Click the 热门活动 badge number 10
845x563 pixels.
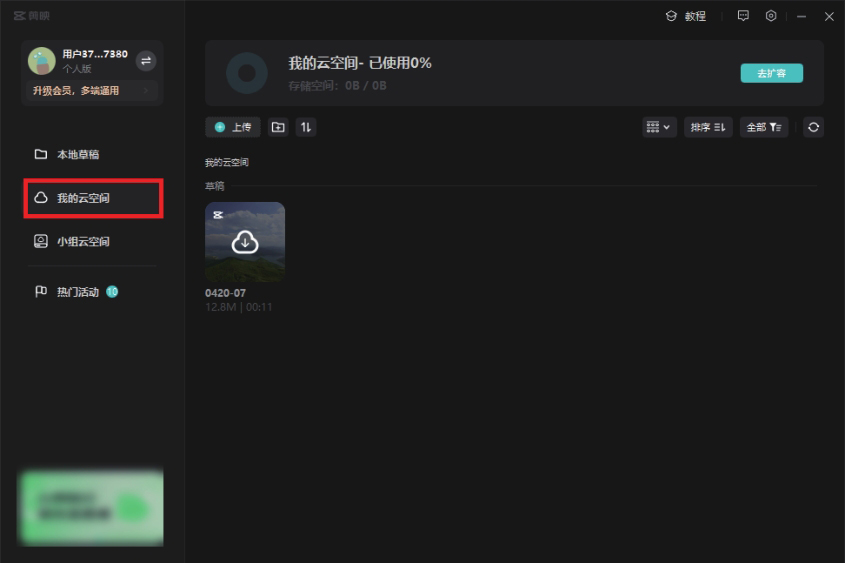click(x=112, y=292)
